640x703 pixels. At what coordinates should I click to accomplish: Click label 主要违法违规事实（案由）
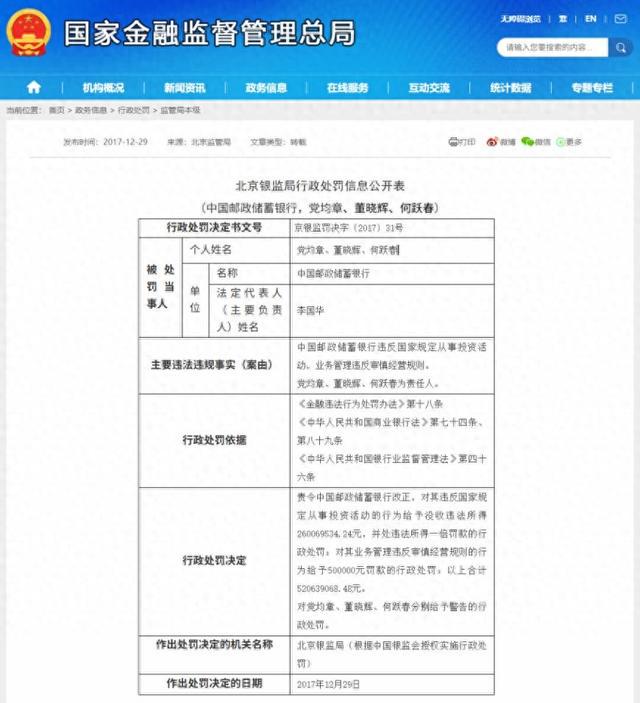point(214,365)
